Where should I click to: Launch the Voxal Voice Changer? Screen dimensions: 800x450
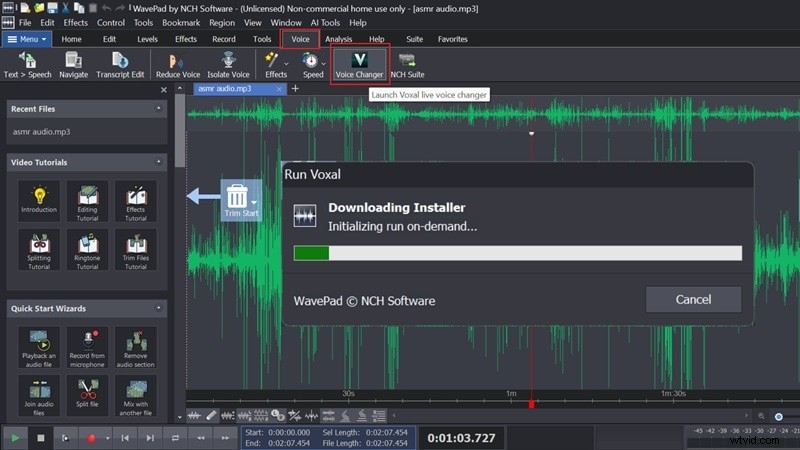[359, 65]
